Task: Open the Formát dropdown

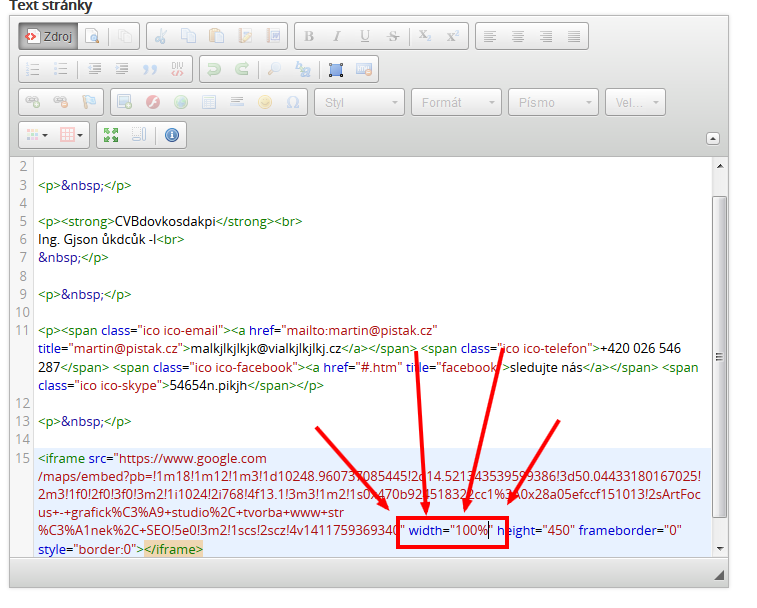Action: tap(456, 102)
